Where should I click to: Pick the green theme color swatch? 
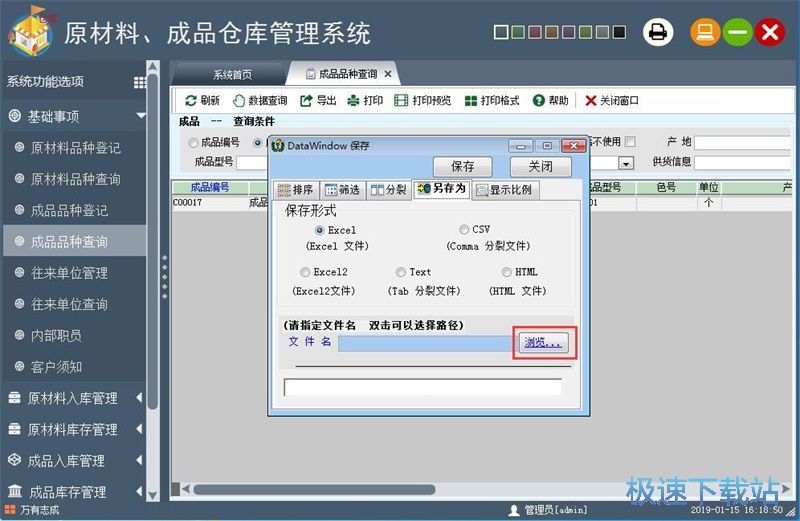518,33
